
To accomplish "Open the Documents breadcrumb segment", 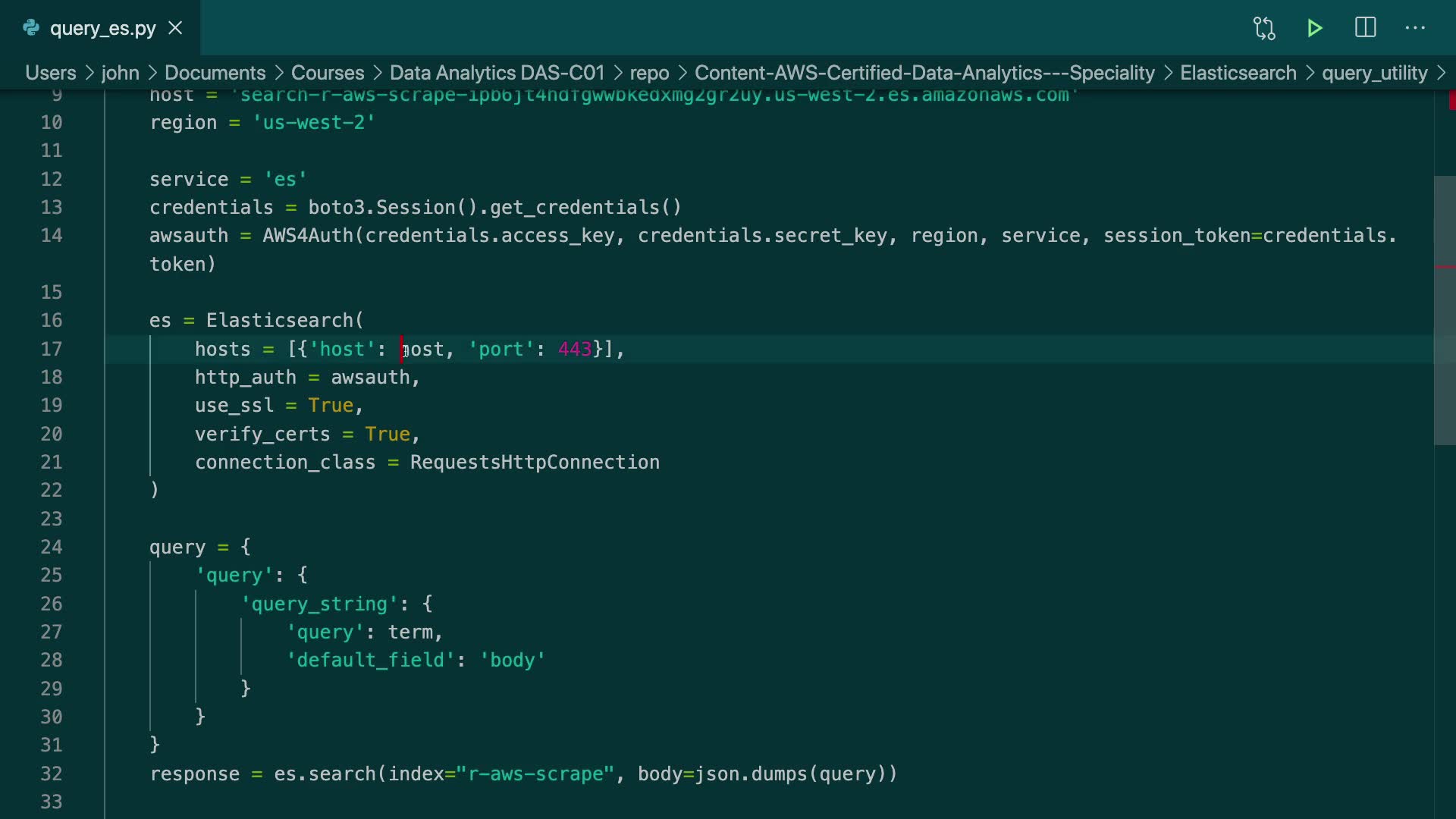I will [x=215, y=73].
